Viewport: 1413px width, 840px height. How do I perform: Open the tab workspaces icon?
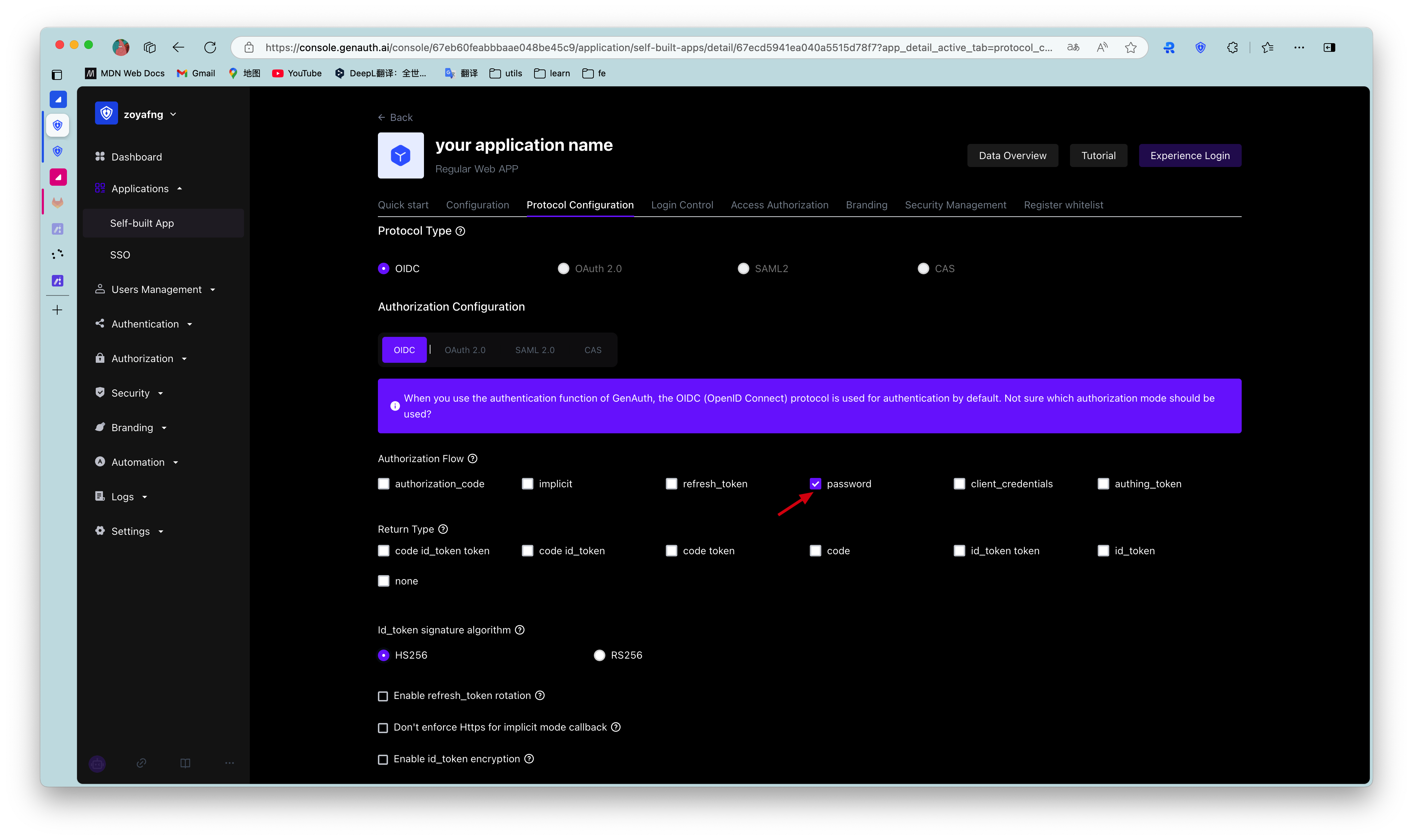point(149,48)
